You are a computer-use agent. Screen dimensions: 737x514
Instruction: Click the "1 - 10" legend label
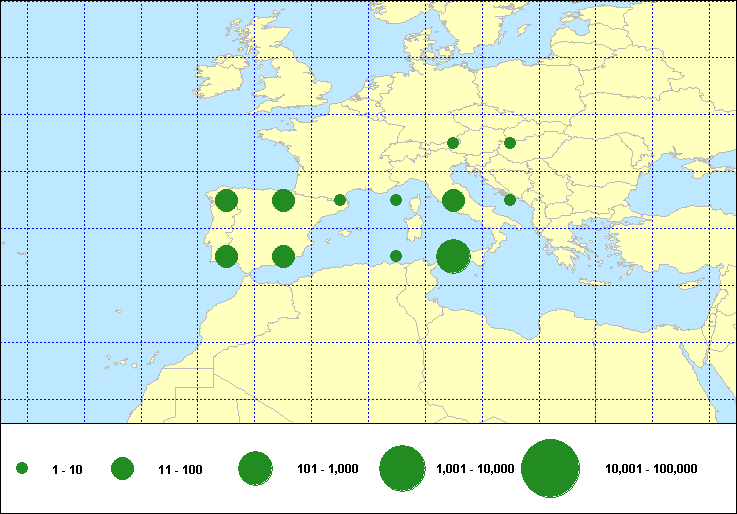pos(68,469)
